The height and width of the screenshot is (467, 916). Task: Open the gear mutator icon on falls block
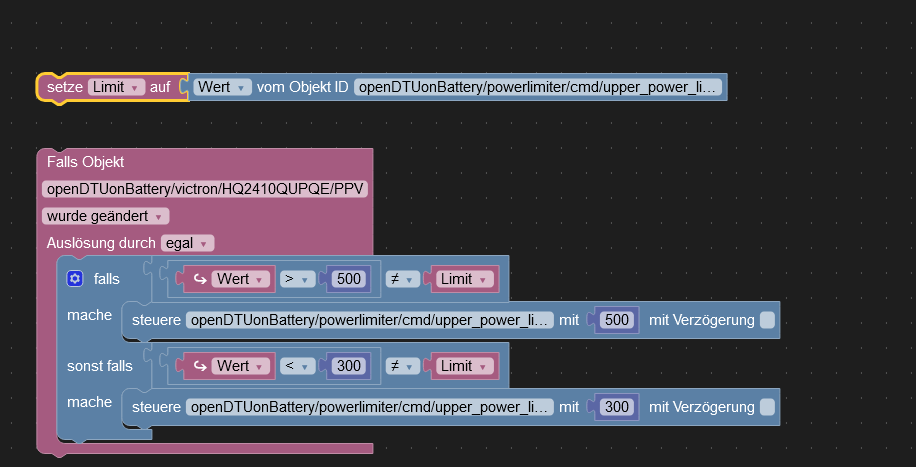click(x=75, y=279)
